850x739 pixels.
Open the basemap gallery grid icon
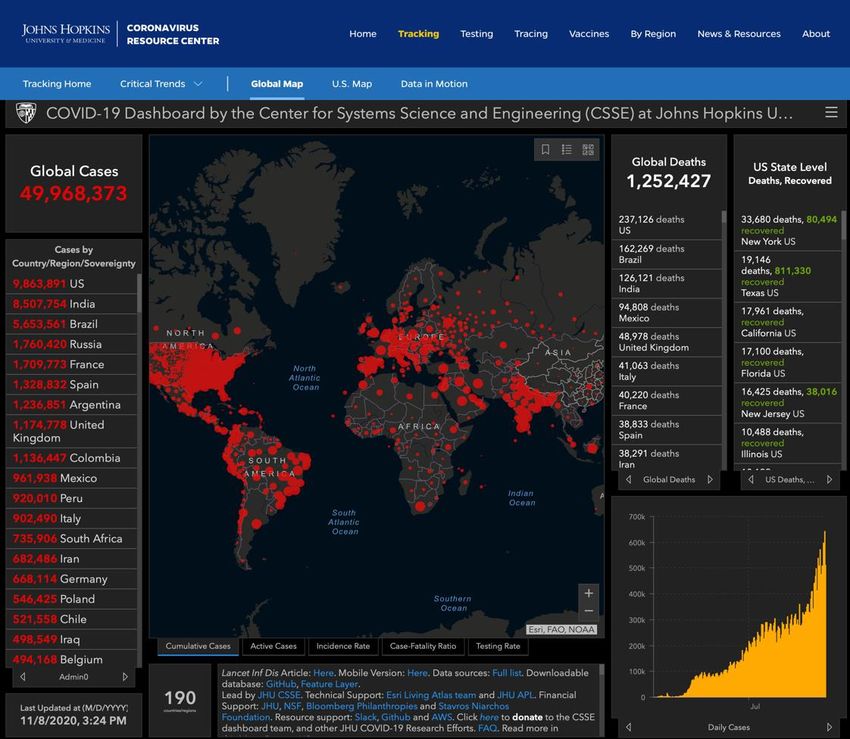588,149
